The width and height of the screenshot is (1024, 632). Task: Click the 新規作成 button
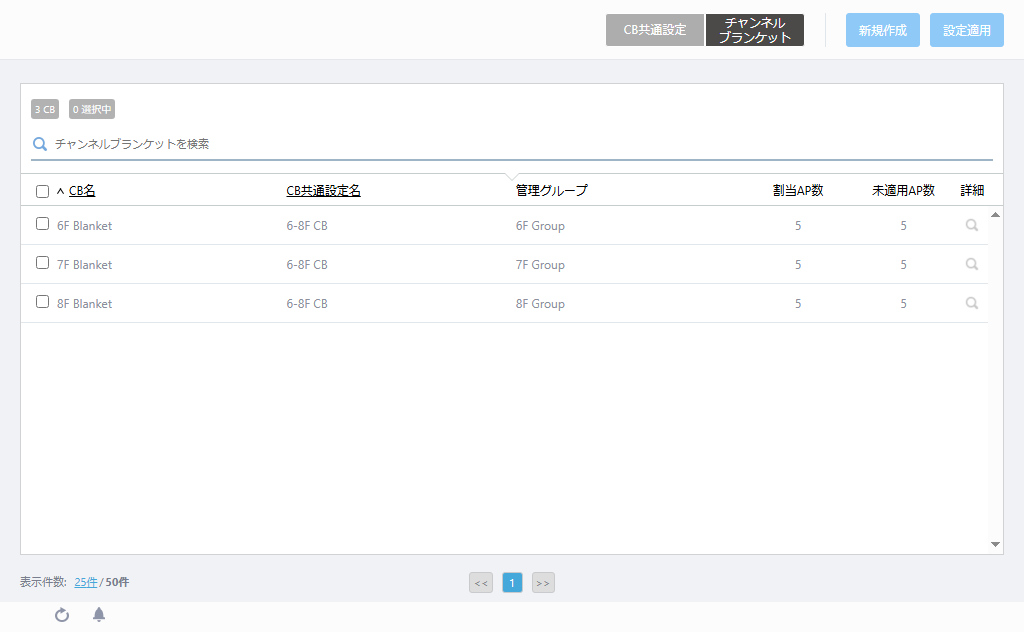pyautogui.click(x=883, y=30)
